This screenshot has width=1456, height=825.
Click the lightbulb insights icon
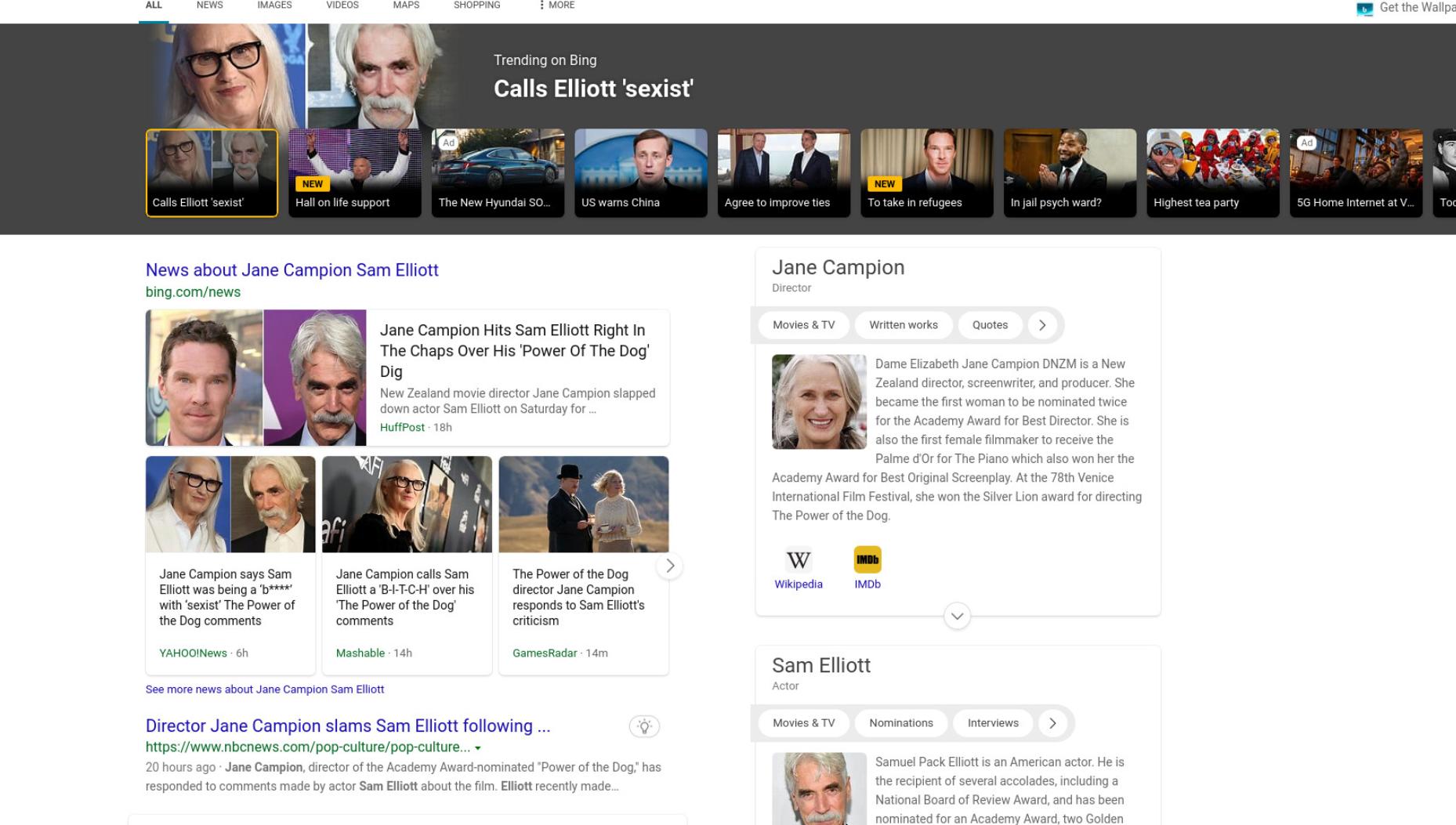coord(644,726)
